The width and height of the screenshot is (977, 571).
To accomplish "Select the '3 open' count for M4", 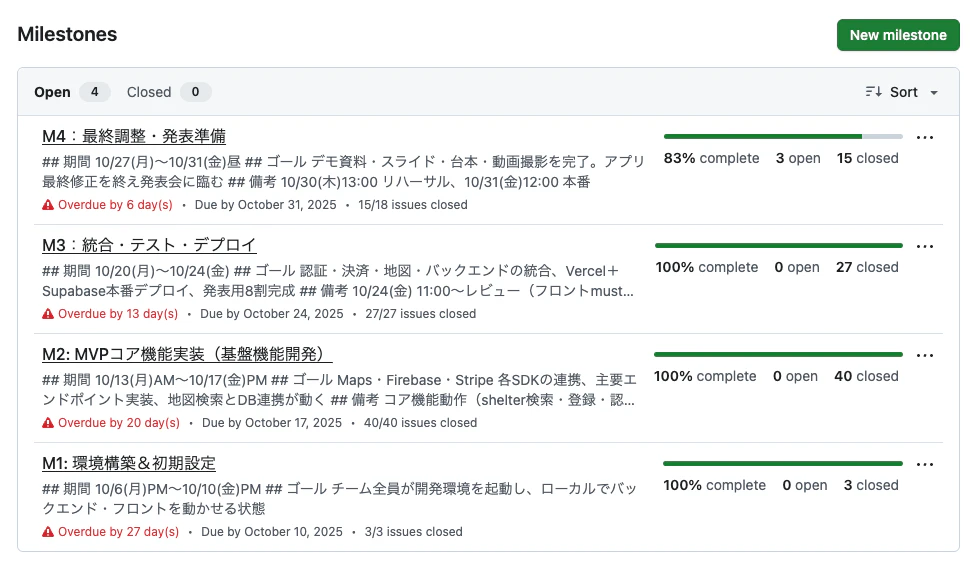I will (798, 158).
